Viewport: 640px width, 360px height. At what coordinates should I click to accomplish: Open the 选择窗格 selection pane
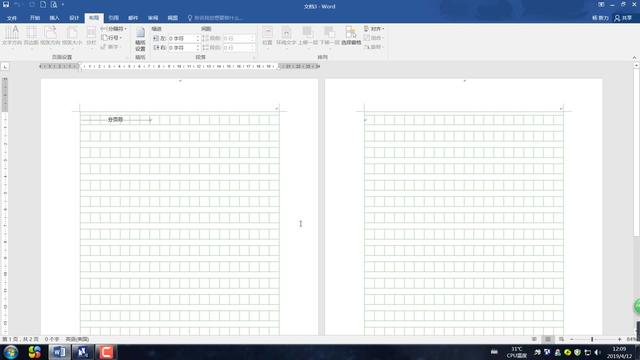click(351, 36)
